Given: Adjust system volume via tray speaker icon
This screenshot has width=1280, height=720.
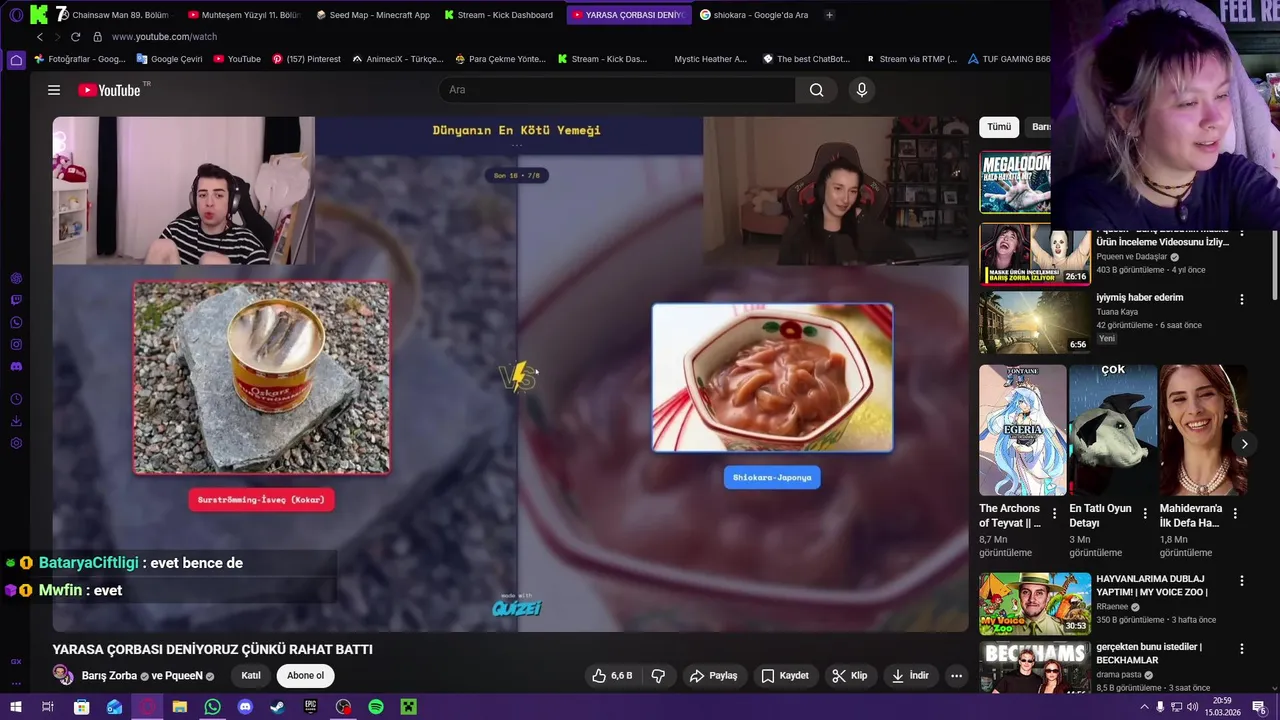Looking at the screenshot, I should click(x=1192, y=707).
